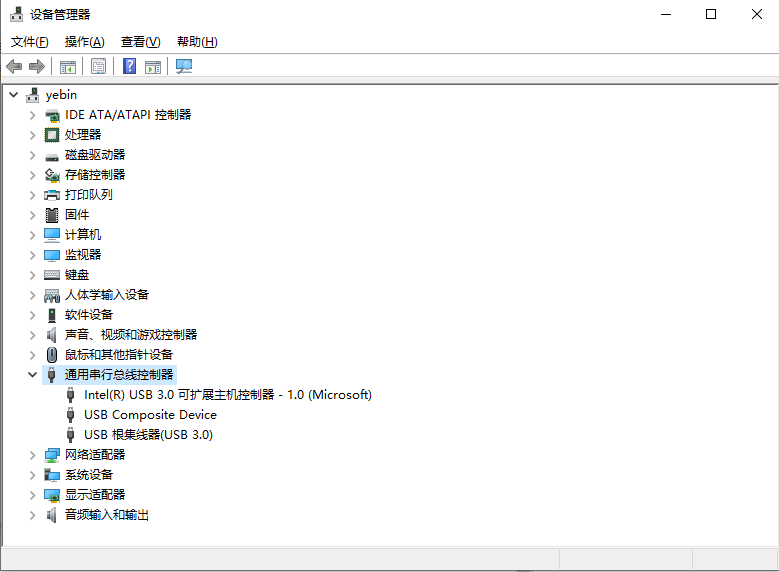Viewport: 779px width, 572px height.
Task: Open the 文件(F) menu
Action: pos(30,42)
